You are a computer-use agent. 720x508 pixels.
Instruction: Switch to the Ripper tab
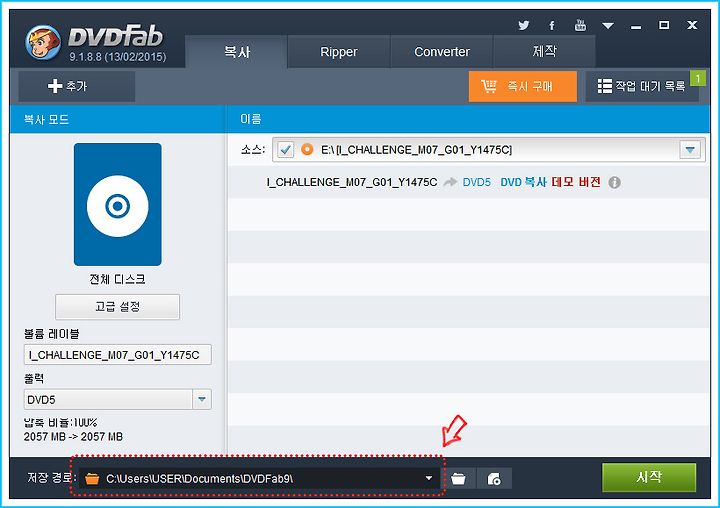[x=339, y=51]
